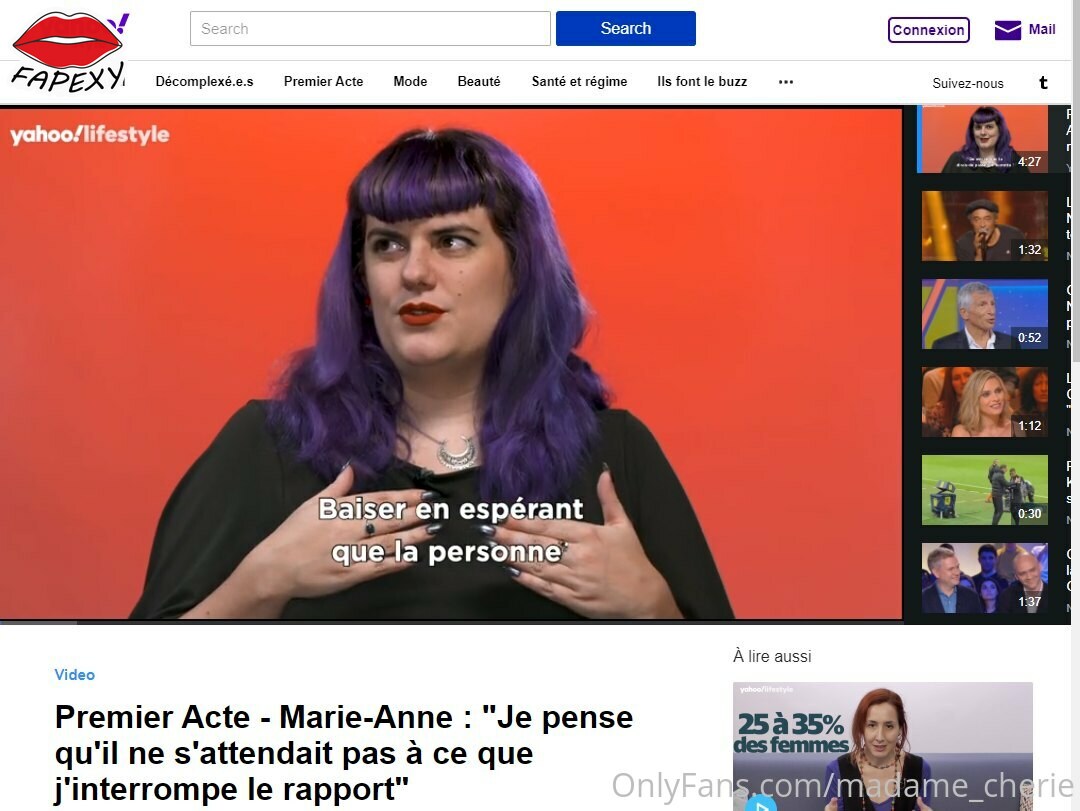Click the blue Search button
Viewport: 1080px width, 811px height.
[625, 28]
